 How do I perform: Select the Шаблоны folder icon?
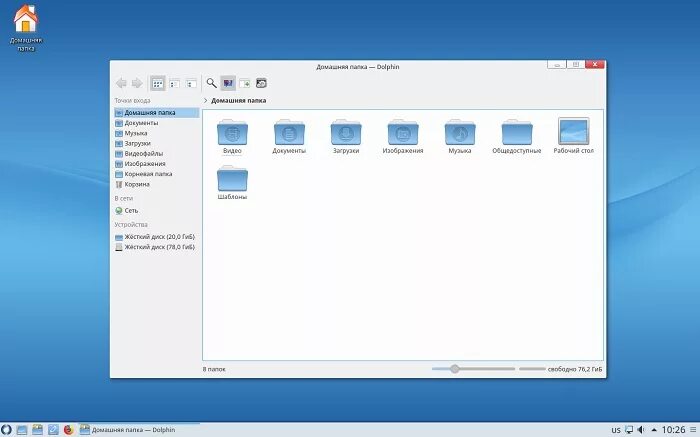click(232, 179)
